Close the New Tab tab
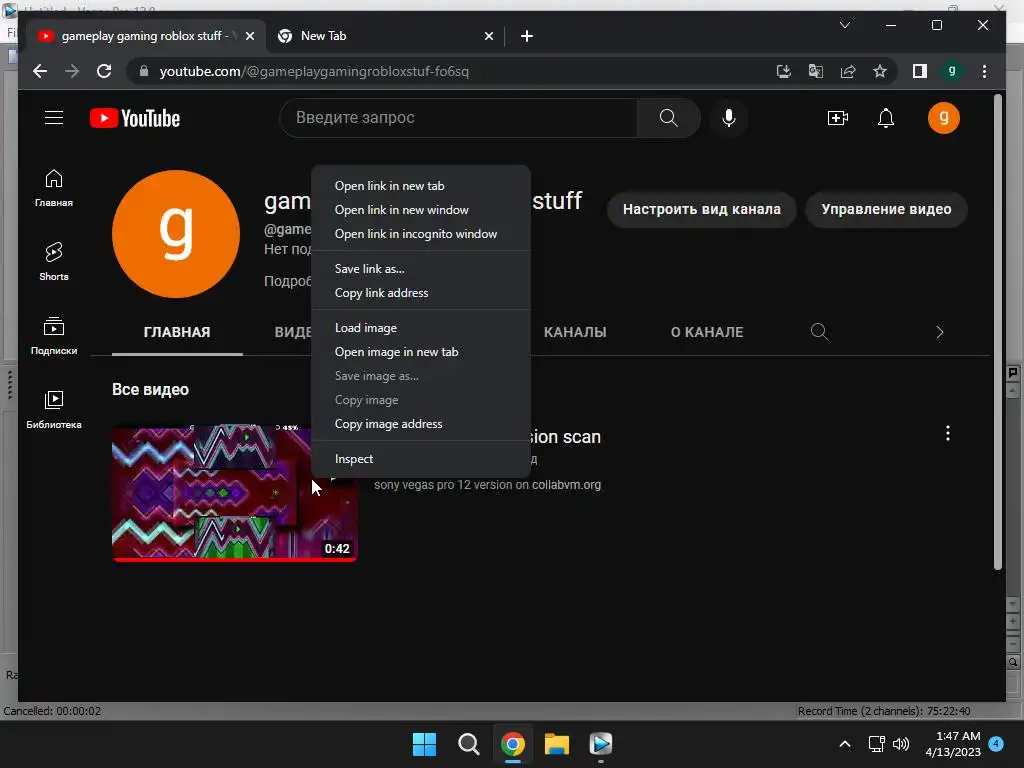Viewport: 1024px width, 768px height. [x=488, y=36]
